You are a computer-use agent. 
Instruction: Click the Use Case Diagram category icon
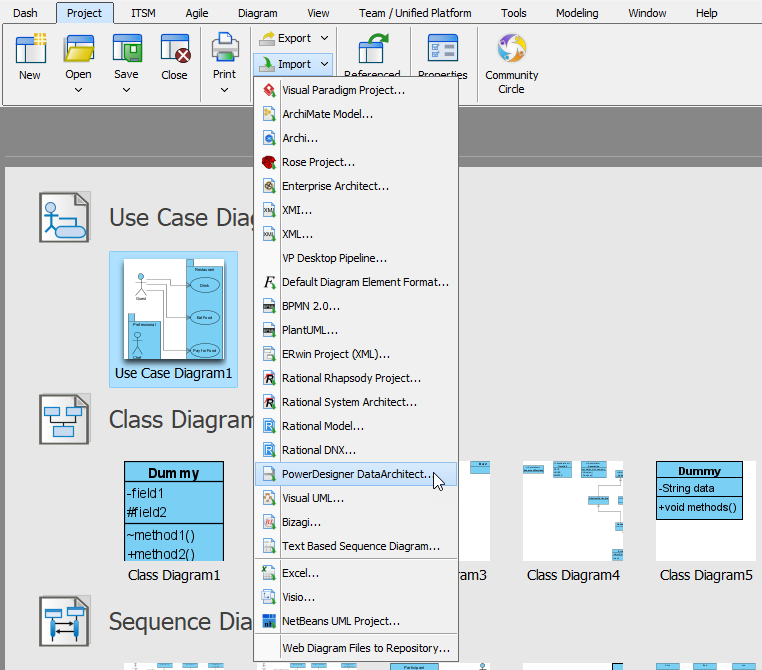pos(65,217)
